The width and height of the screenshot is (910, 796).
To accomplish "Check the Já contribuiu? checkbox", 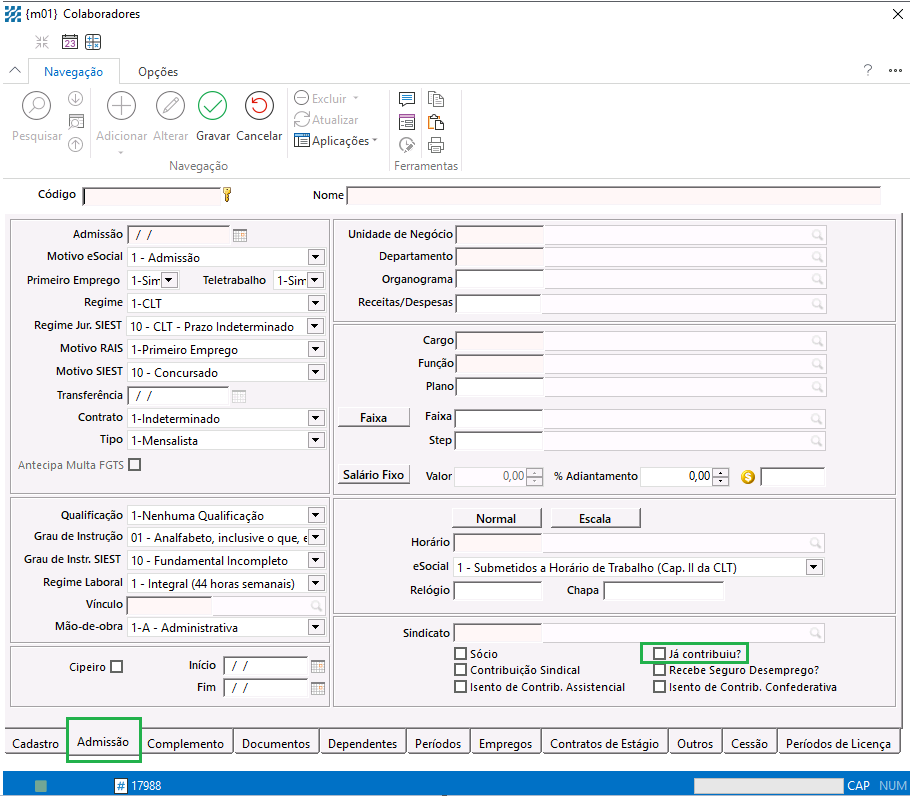I will click(659, 654).
